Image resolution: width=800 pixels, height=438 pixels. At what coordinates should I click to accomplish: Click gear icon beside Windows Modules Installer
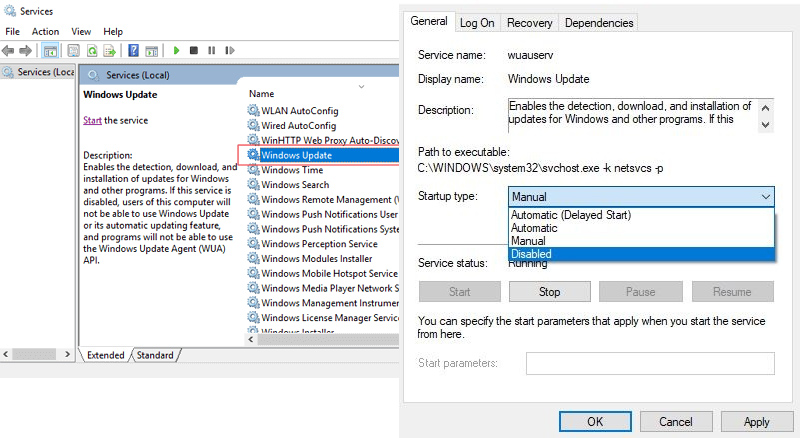pyautogui.click(x=253, y=258)
